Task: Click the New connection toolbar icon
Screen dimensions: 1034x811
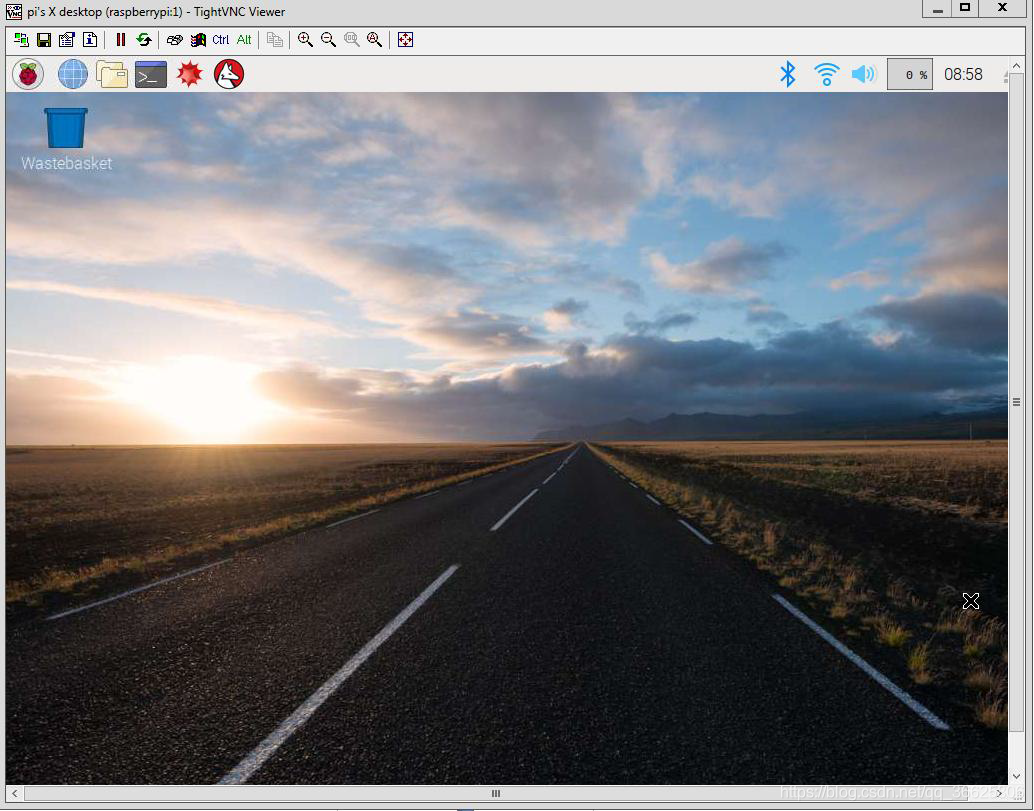Action: tap(21, 40)
